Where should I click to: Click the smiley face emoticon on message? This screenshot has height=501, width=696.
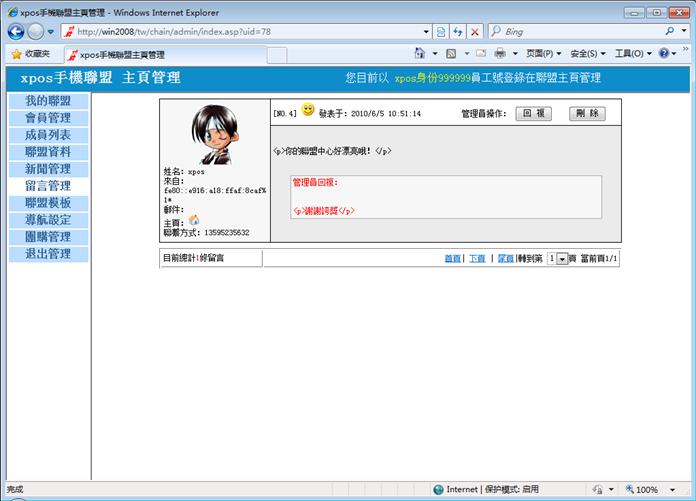[308, 110]
